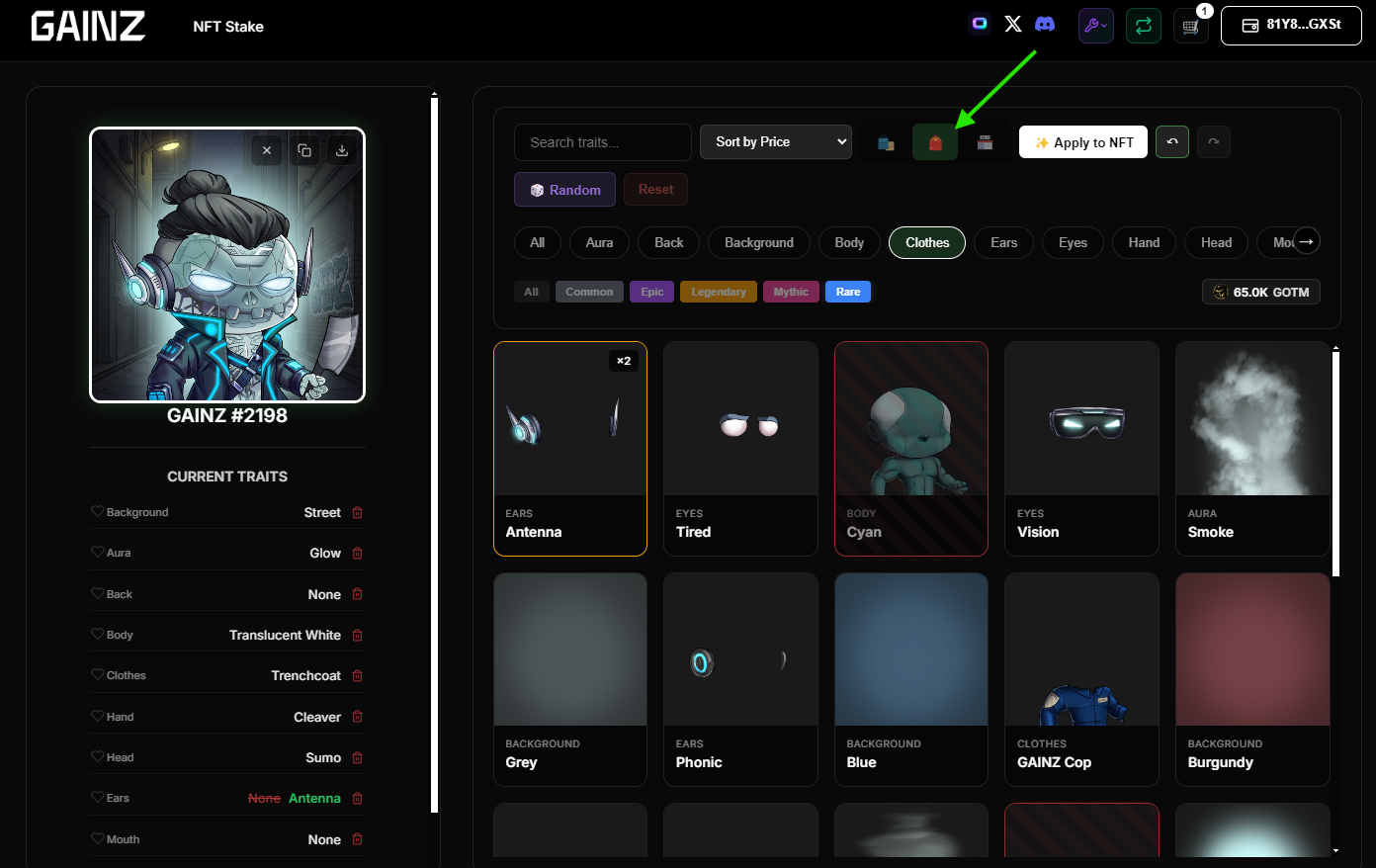
Task: Open the Discord link icon
Action: point(1045,24)
